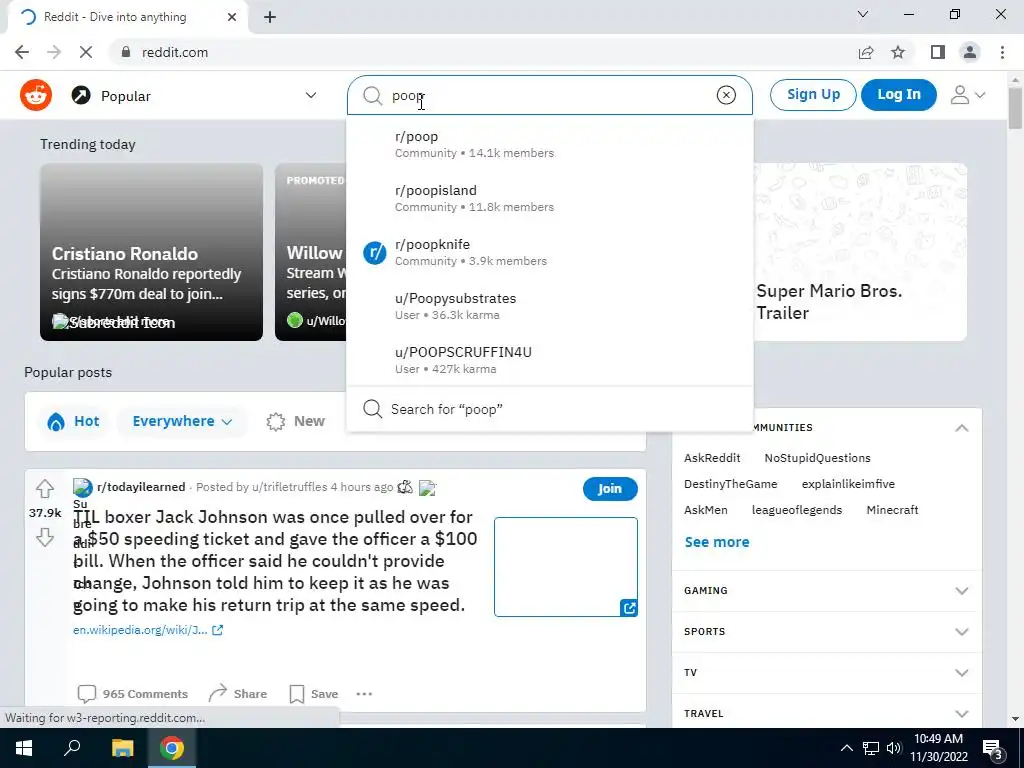This screenshot has width=1024, height=768.
Task: Select the u/Poopysubstrates user suggestion
Action: click(x=550, y=306)
